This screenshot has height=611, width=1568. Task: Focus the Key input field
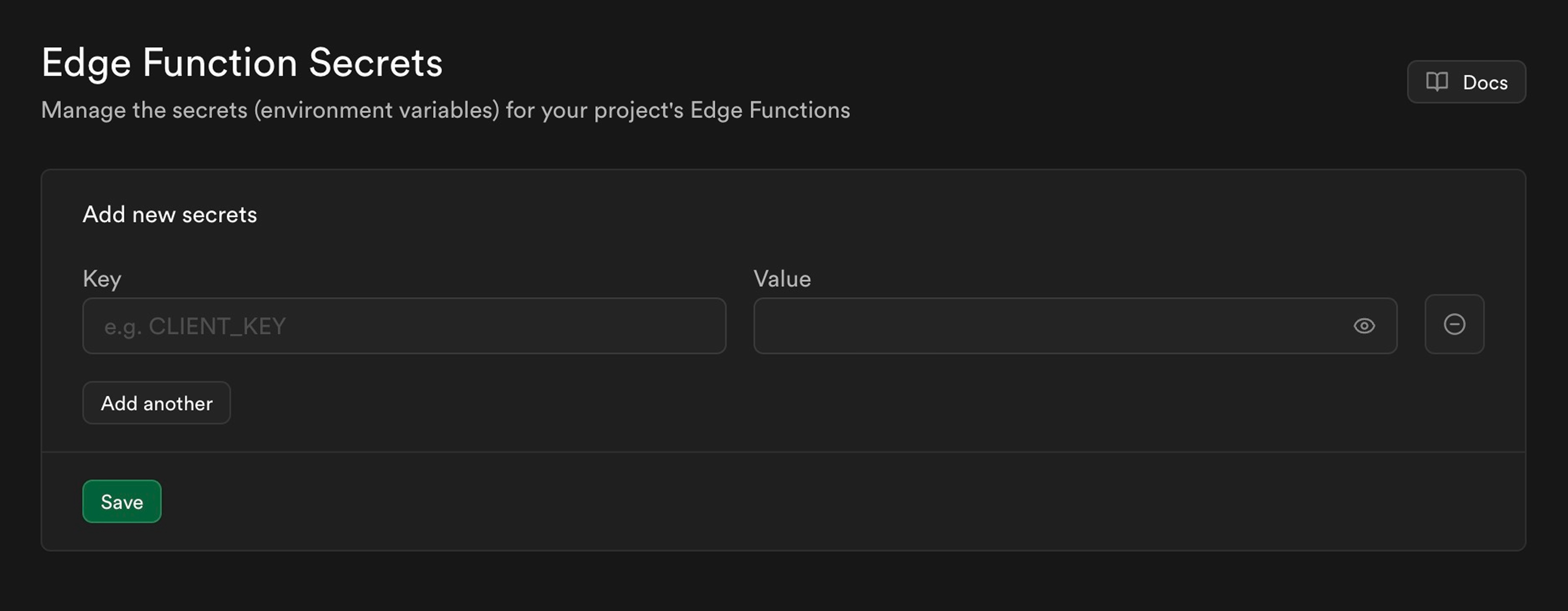click(404, 326)
